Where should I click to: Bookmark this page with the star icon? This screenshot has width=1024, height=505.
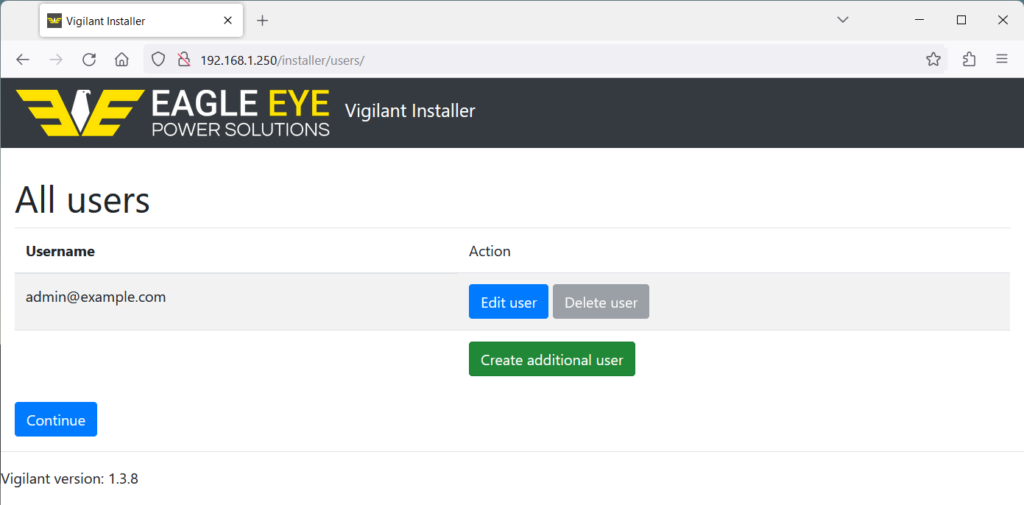933,59
